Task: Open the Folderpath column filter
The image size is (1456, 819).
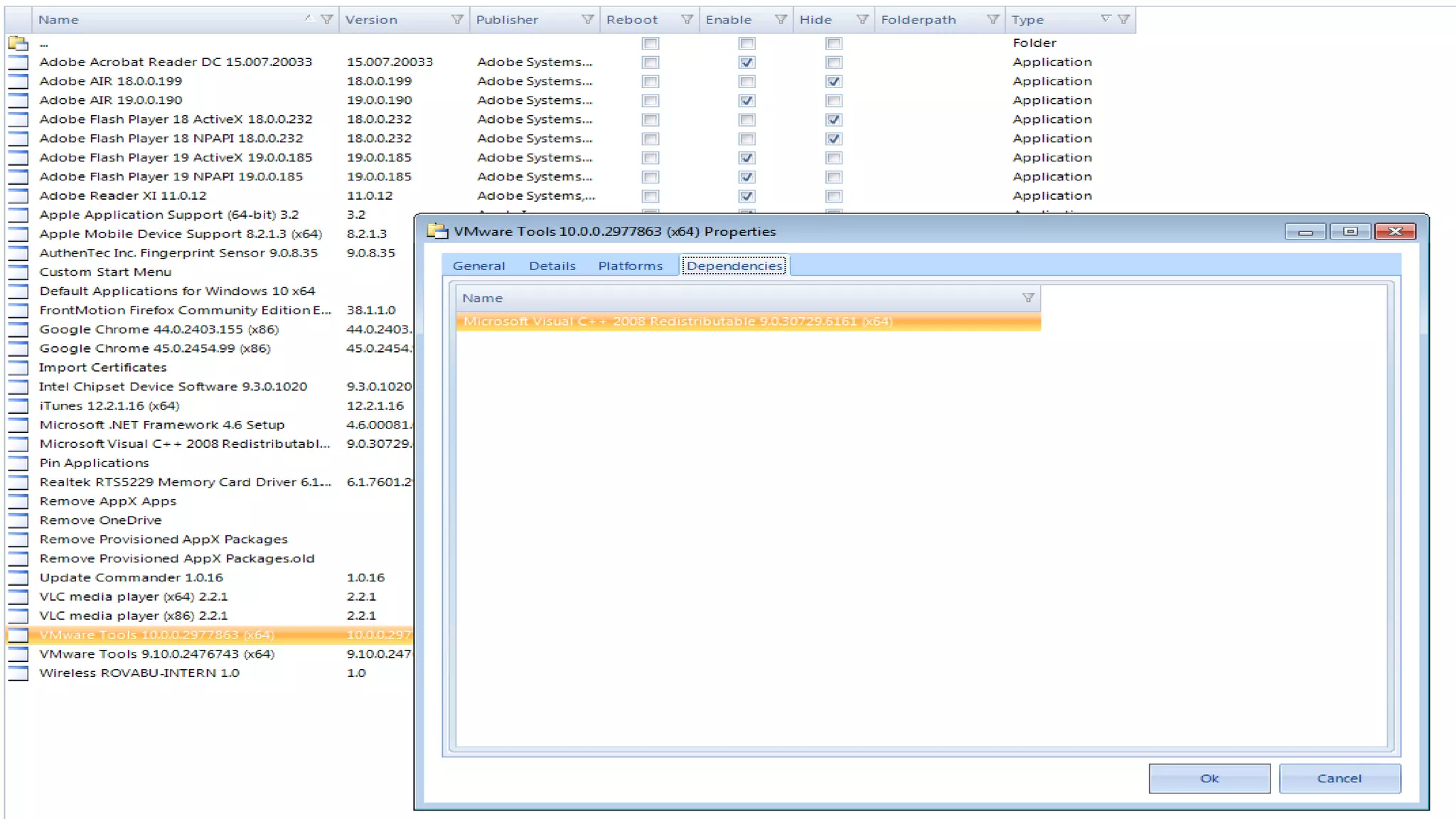Action: pos(992,20)
